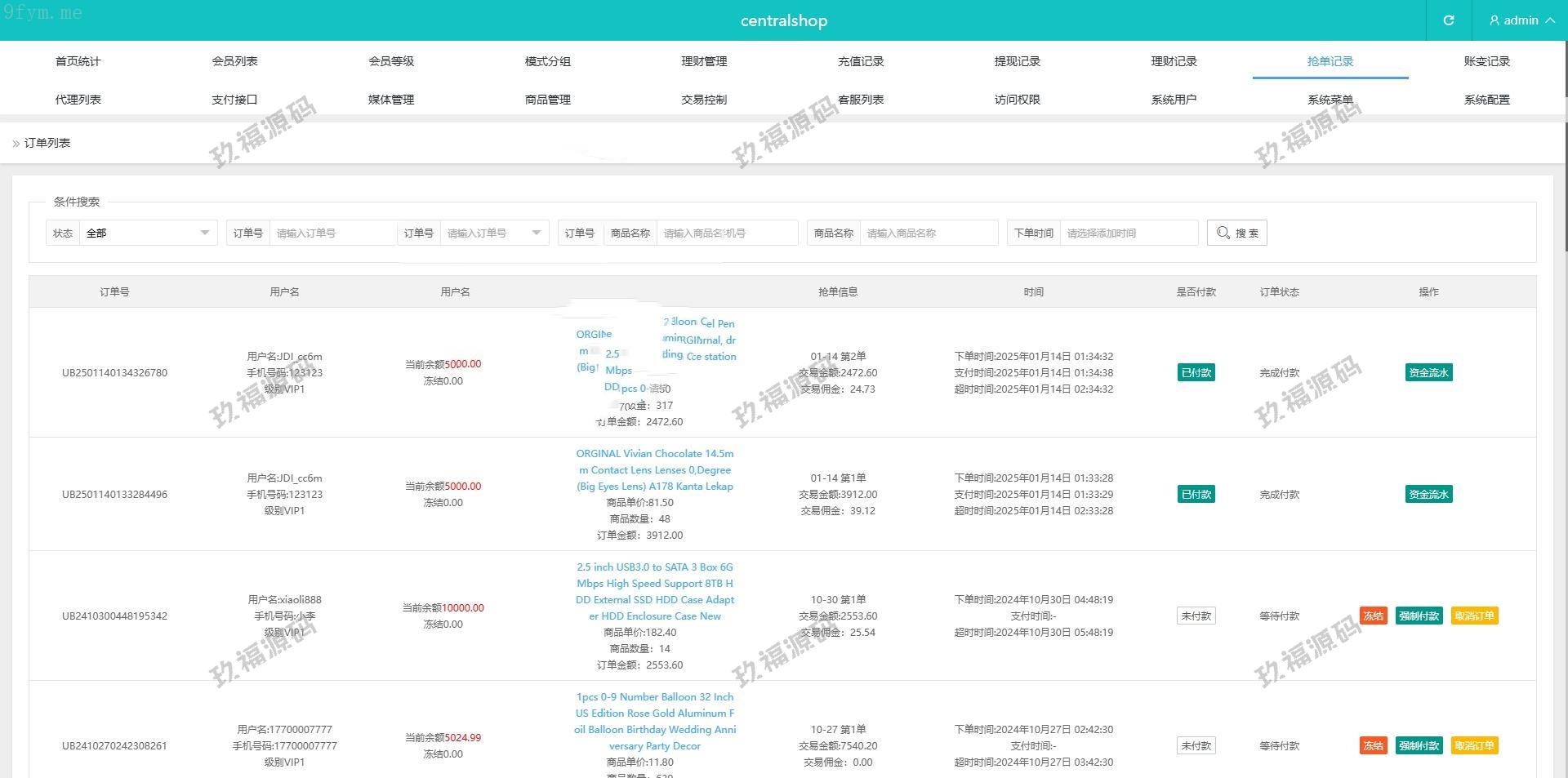Open the 会员列表 menu item
The width and height of the screenshot is (1568, 778).
tap(234, 61)
